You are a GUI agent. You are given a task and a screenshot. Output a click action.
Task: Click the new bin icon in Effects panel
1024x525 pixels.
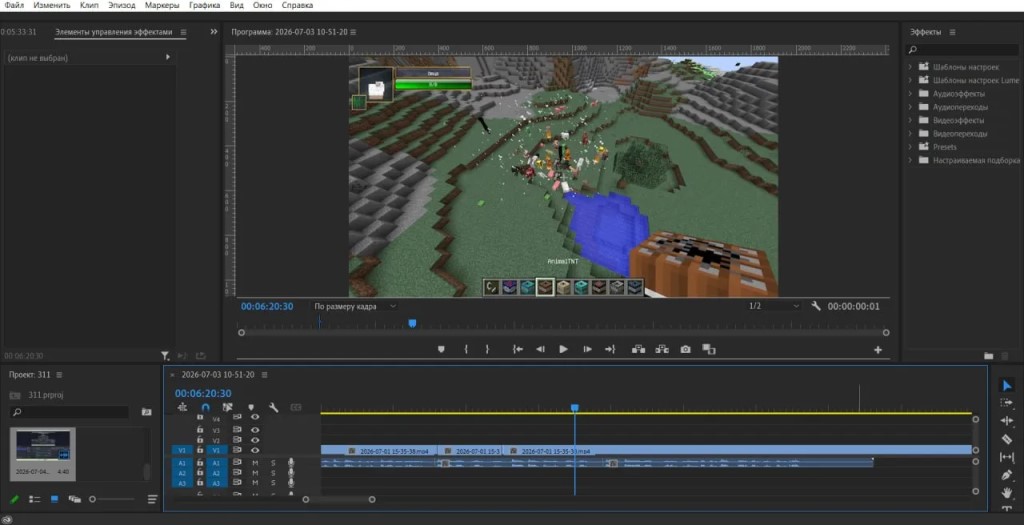point(989,356)
